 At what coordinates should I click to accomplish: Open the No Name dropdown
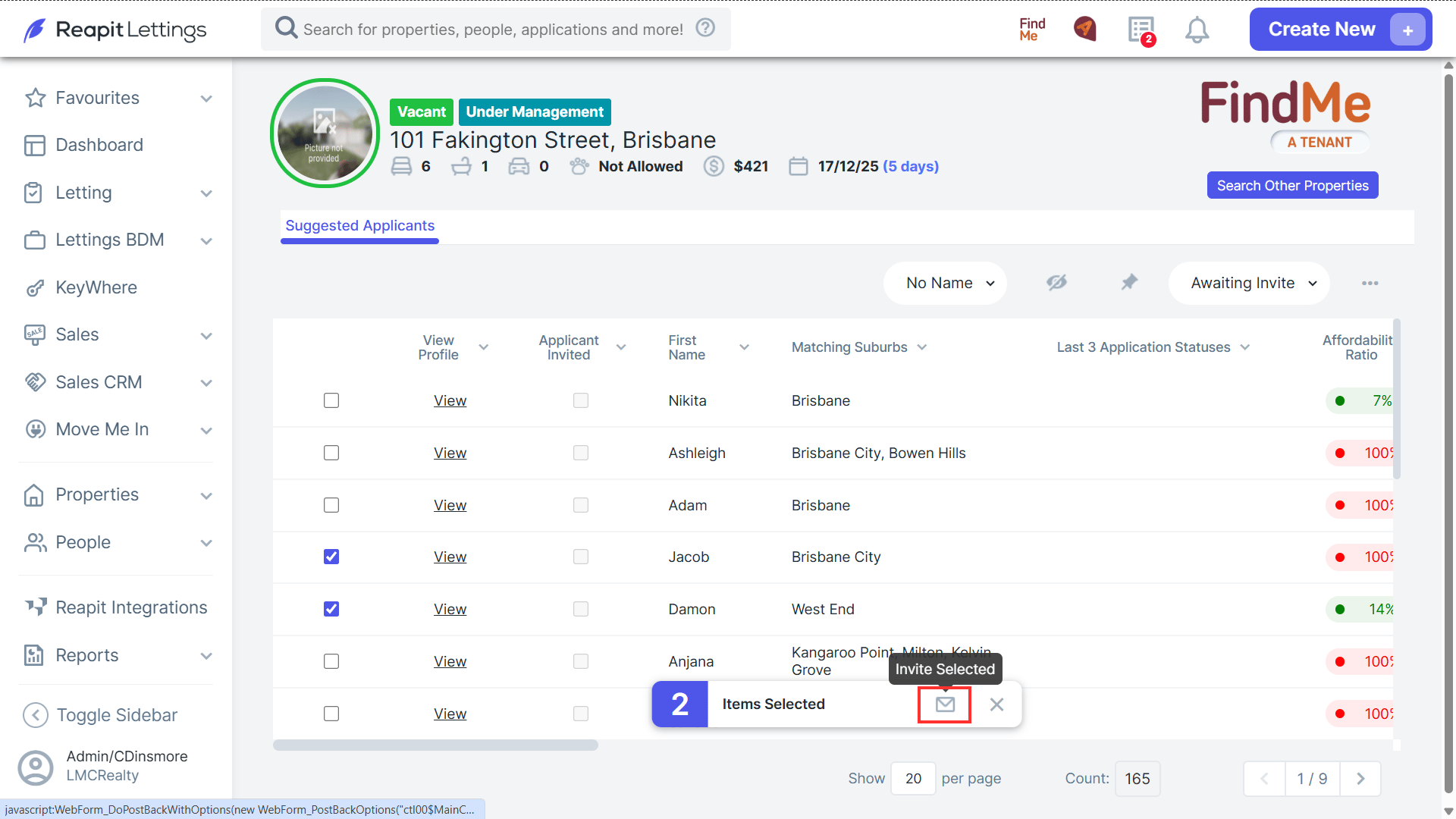(945, 283)
